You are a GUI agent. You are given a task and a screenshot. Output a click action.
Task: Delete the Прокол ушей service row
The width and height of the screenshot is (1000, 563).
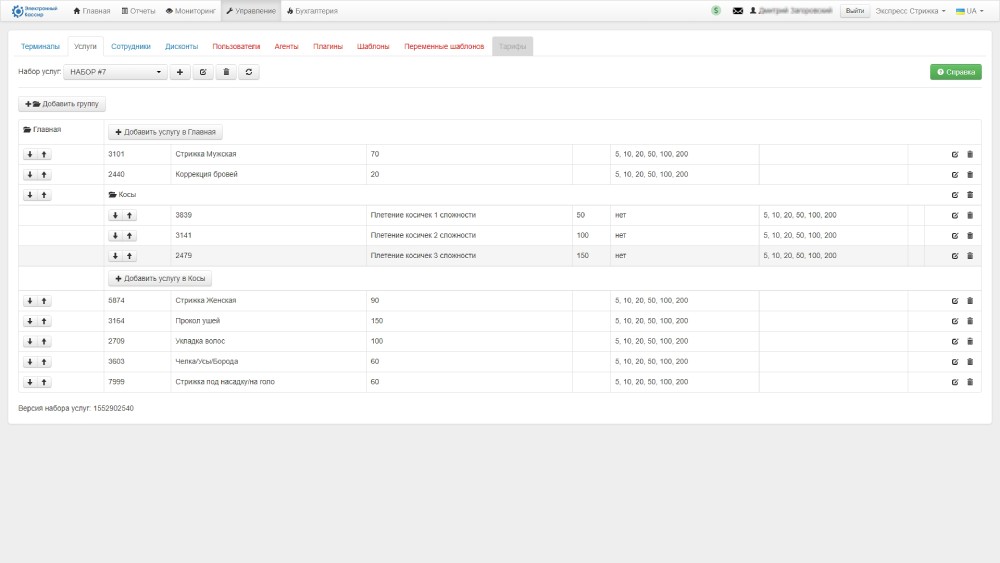click(969, 321)
